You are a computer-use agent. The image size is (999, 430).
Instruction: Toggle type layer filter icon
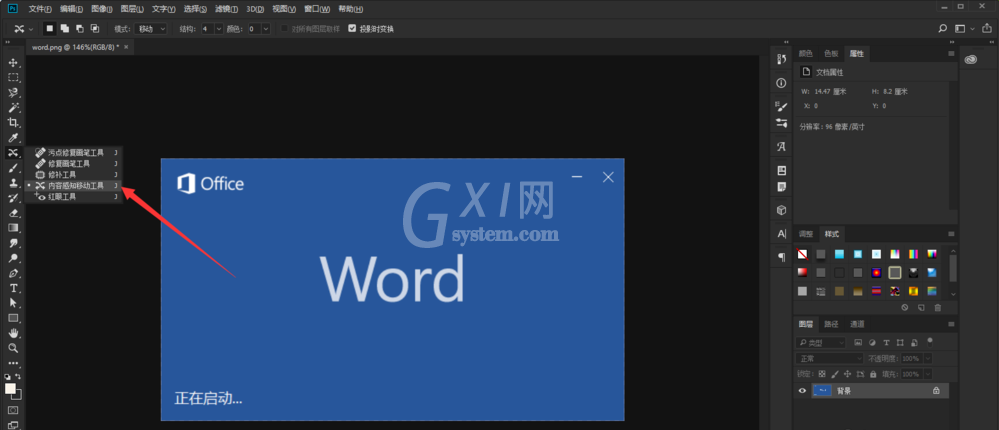(886, 343)
